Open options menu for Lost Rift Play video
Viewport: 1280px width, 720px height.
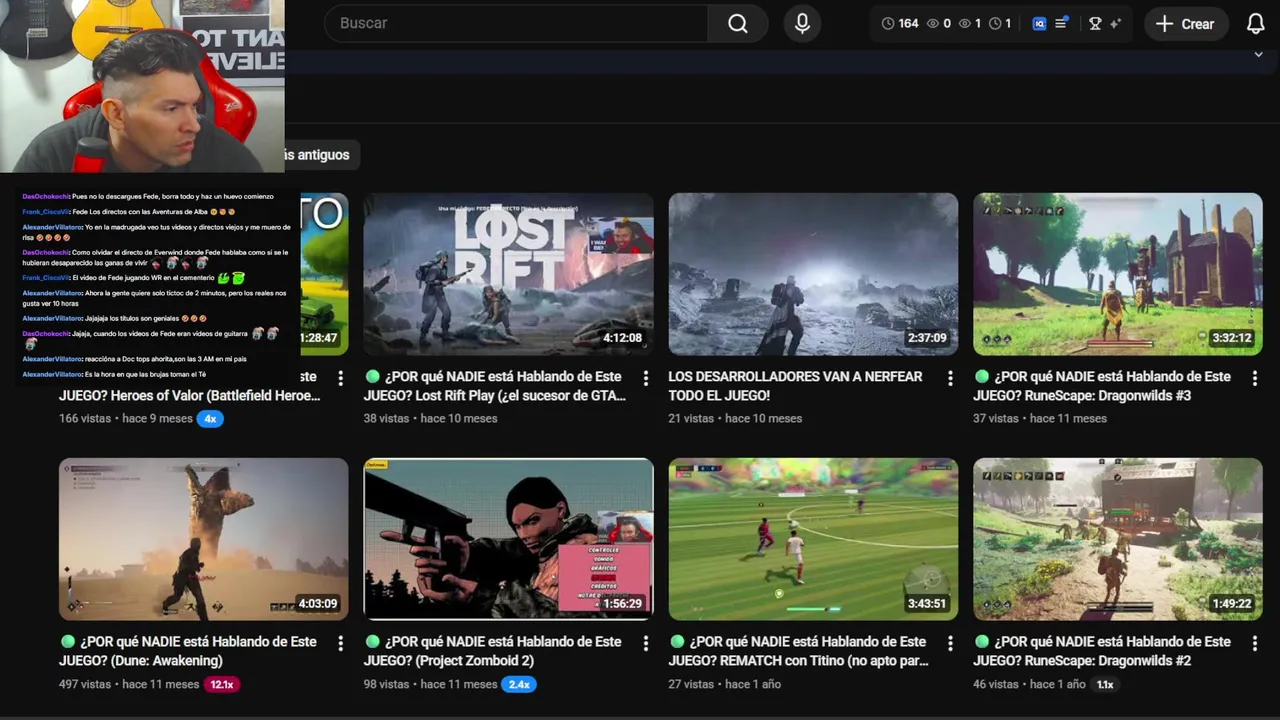pyautogui.click(x=646, y=378)
